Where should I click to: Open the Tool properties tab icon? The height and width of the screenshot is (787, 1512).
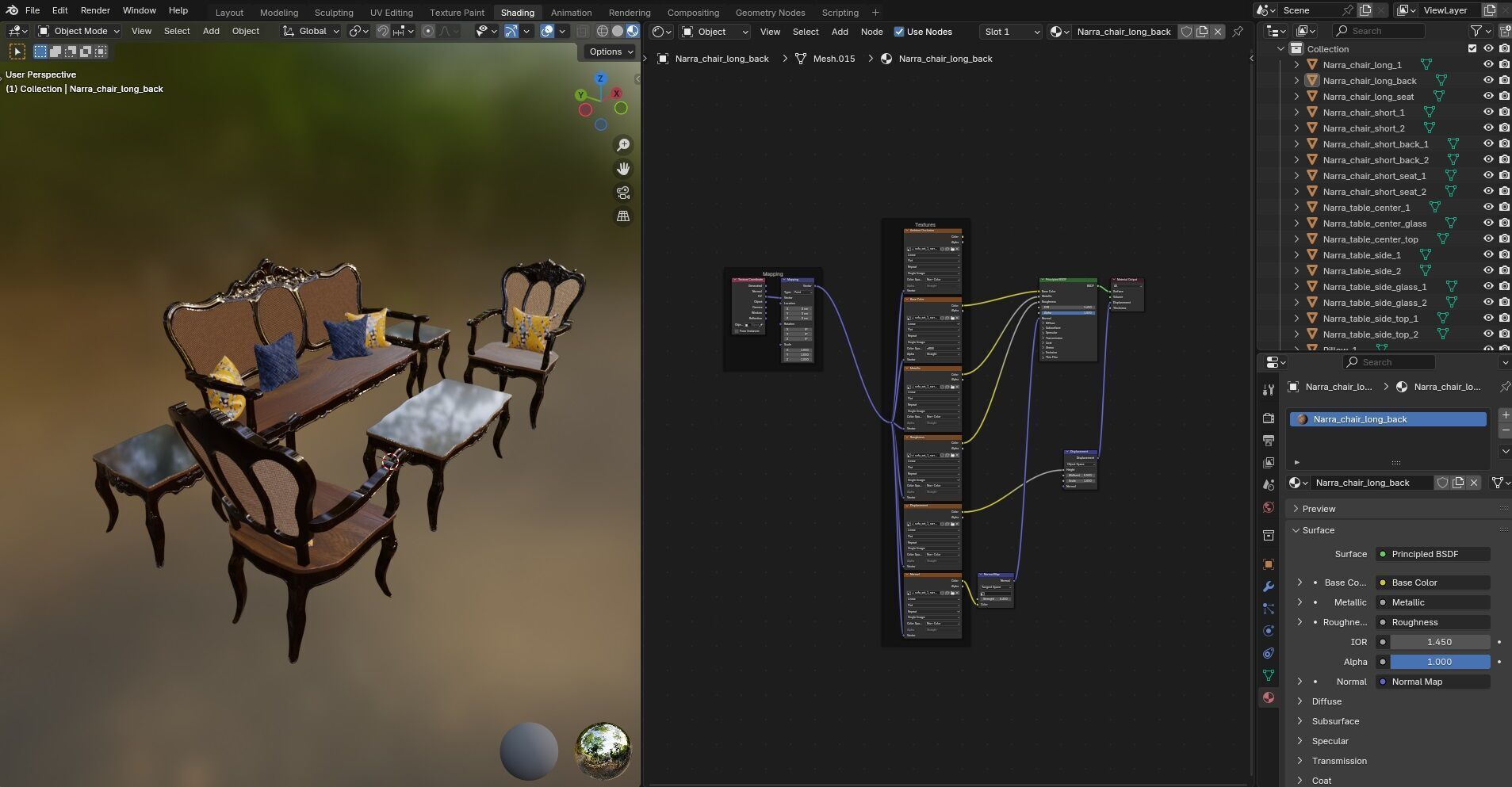(1269, 389)
